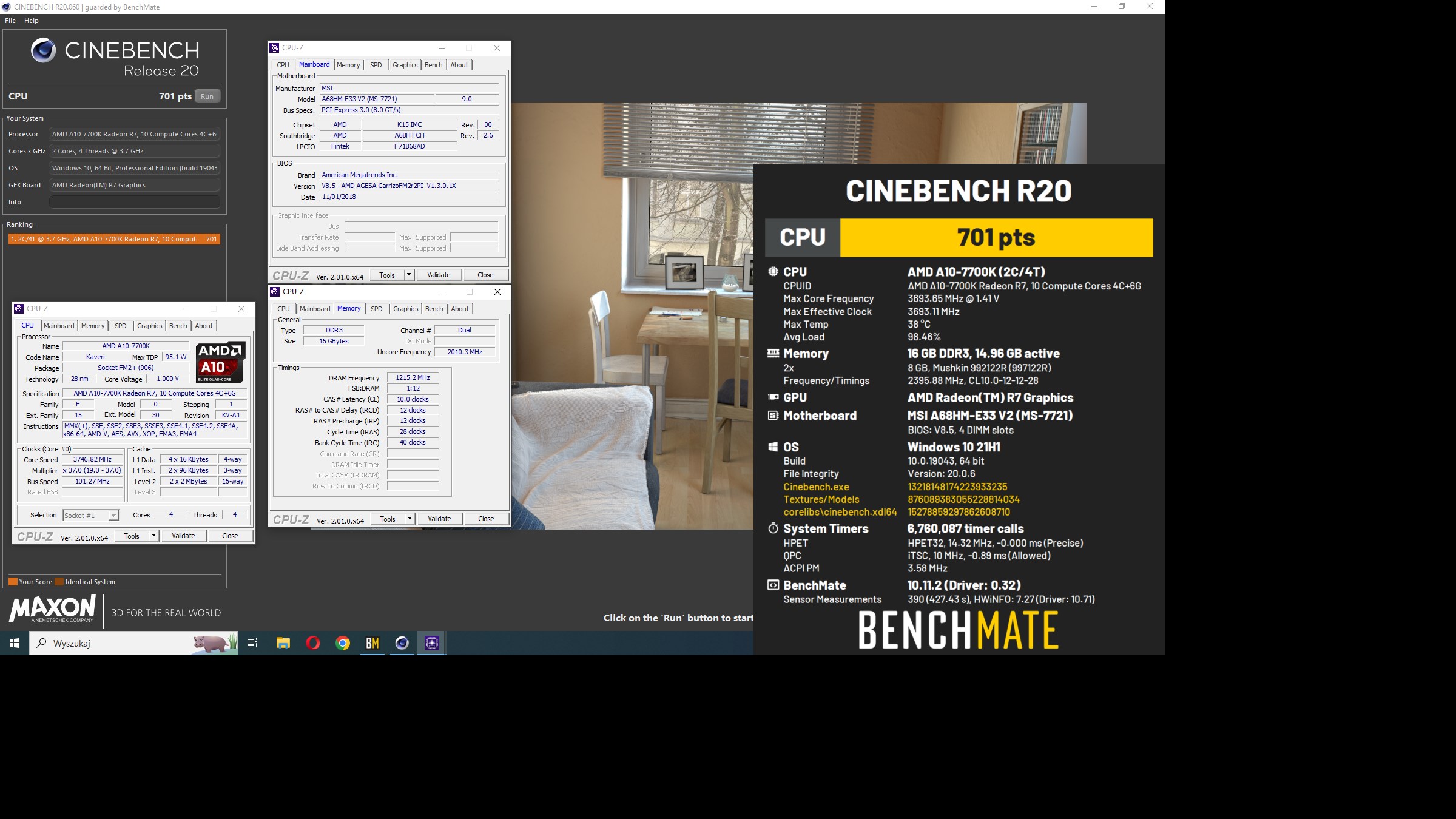
Task: Click BenchMate Motherboard icon
Action: [x=773, y=416]
